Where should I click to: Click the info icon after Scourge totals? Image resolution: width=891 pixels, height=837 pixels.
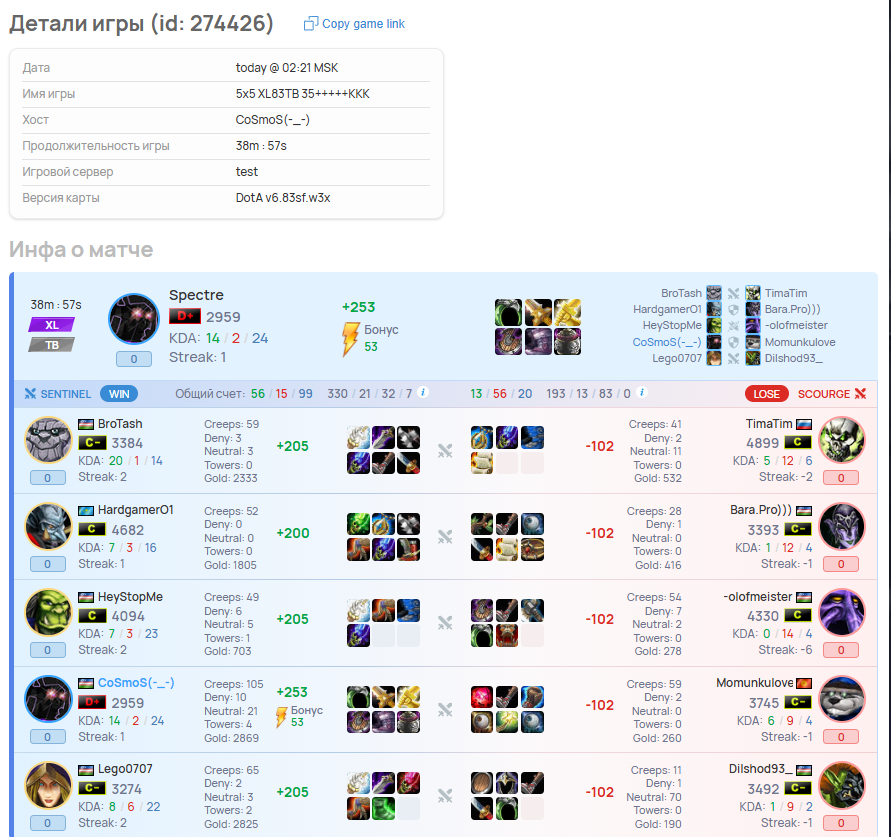642,392
